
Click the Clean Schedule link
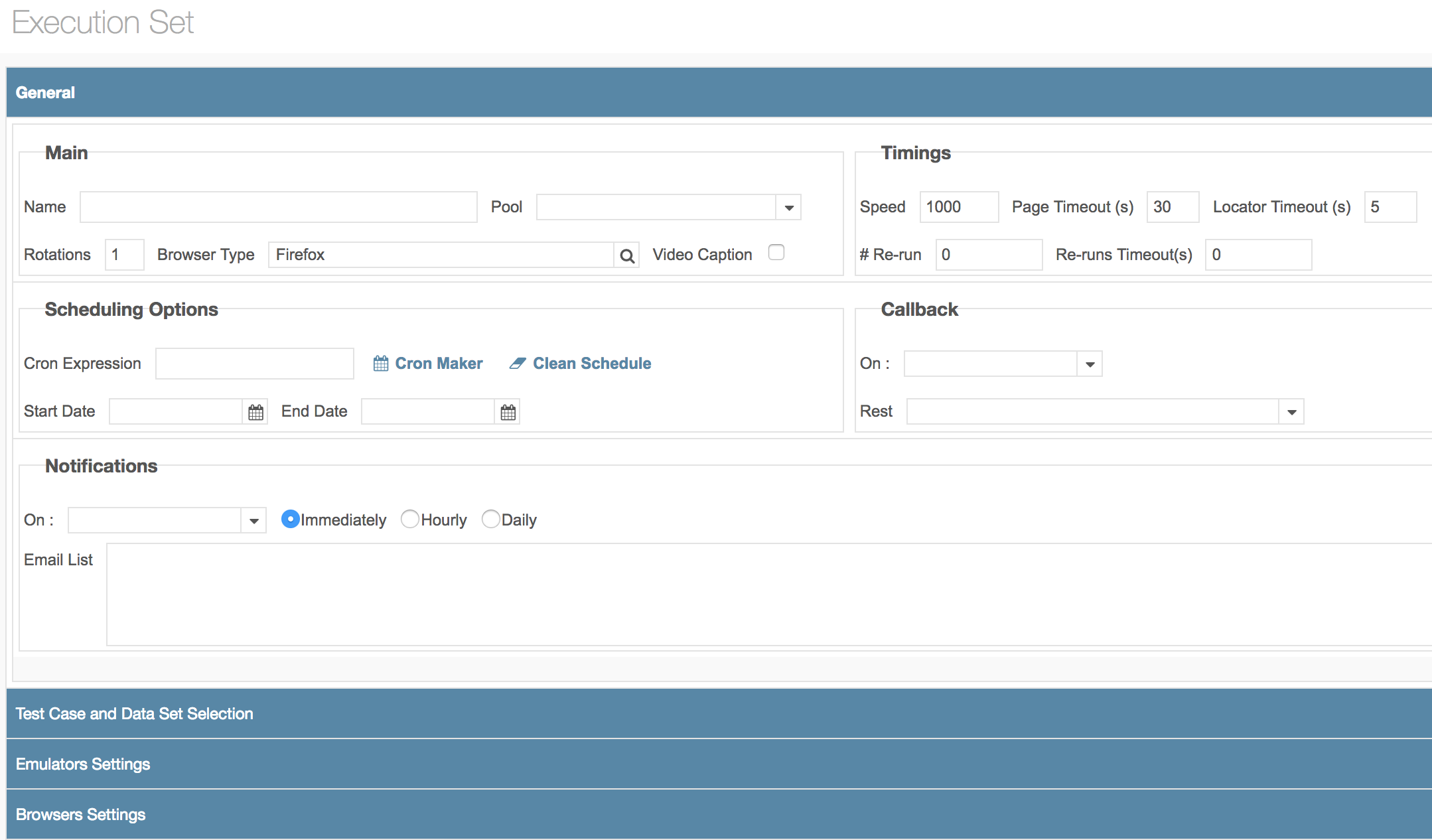592,364
